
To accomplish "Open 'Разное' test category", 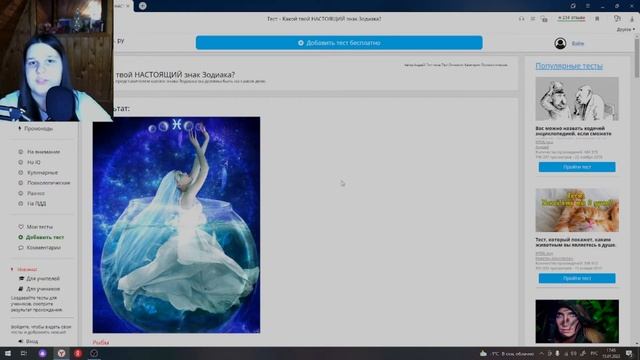I will (x=36, y=193).
